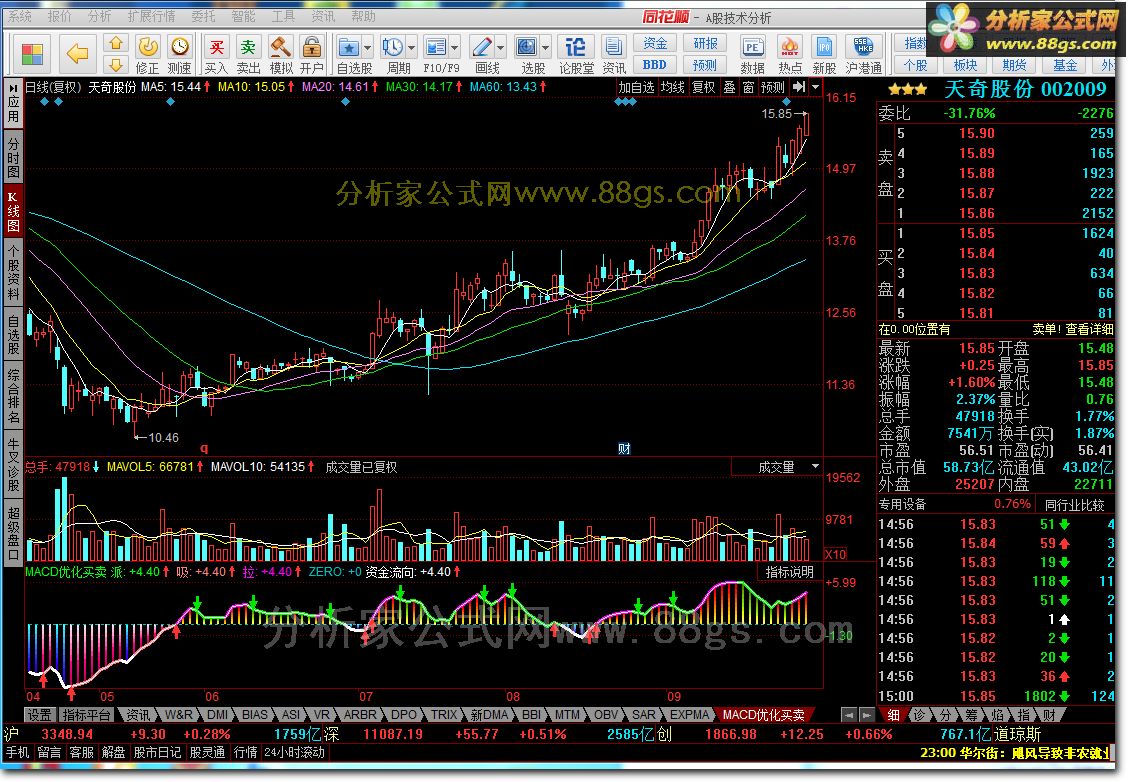Open the 工具 menu
This screenshot has height=782, width=1128.
click(x=283, y=16)
